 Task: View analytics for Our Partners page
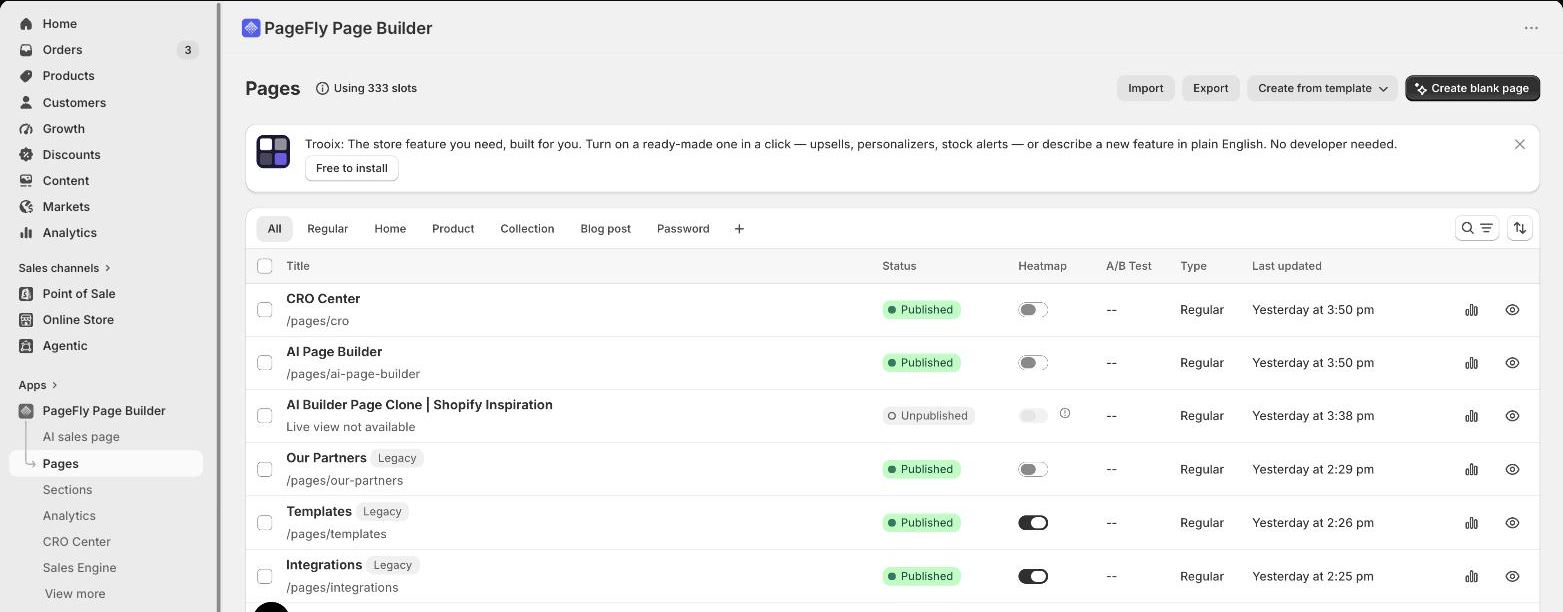[x=1471, y=469]
